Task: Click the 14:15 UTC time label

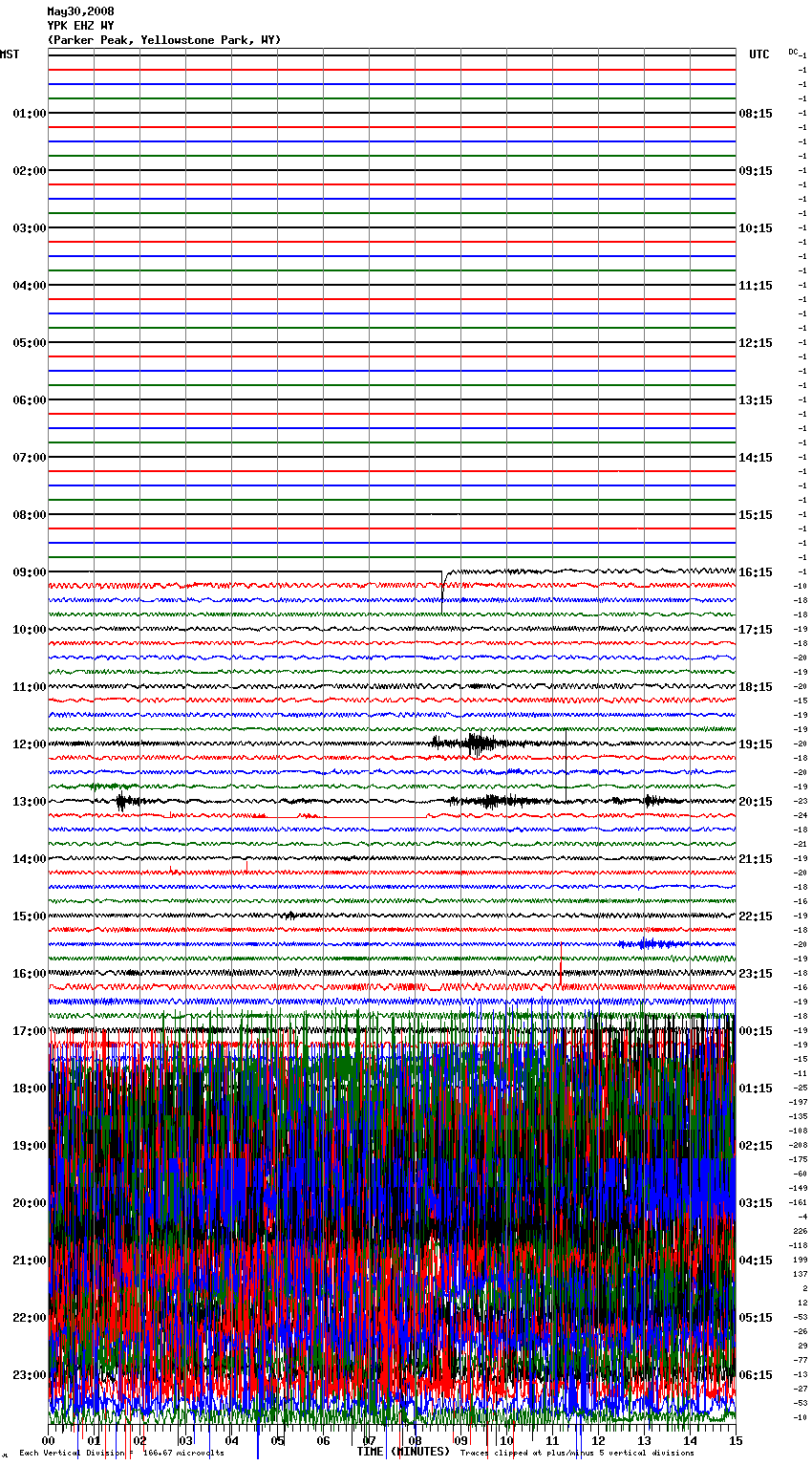Action: (x=756, y=458)
